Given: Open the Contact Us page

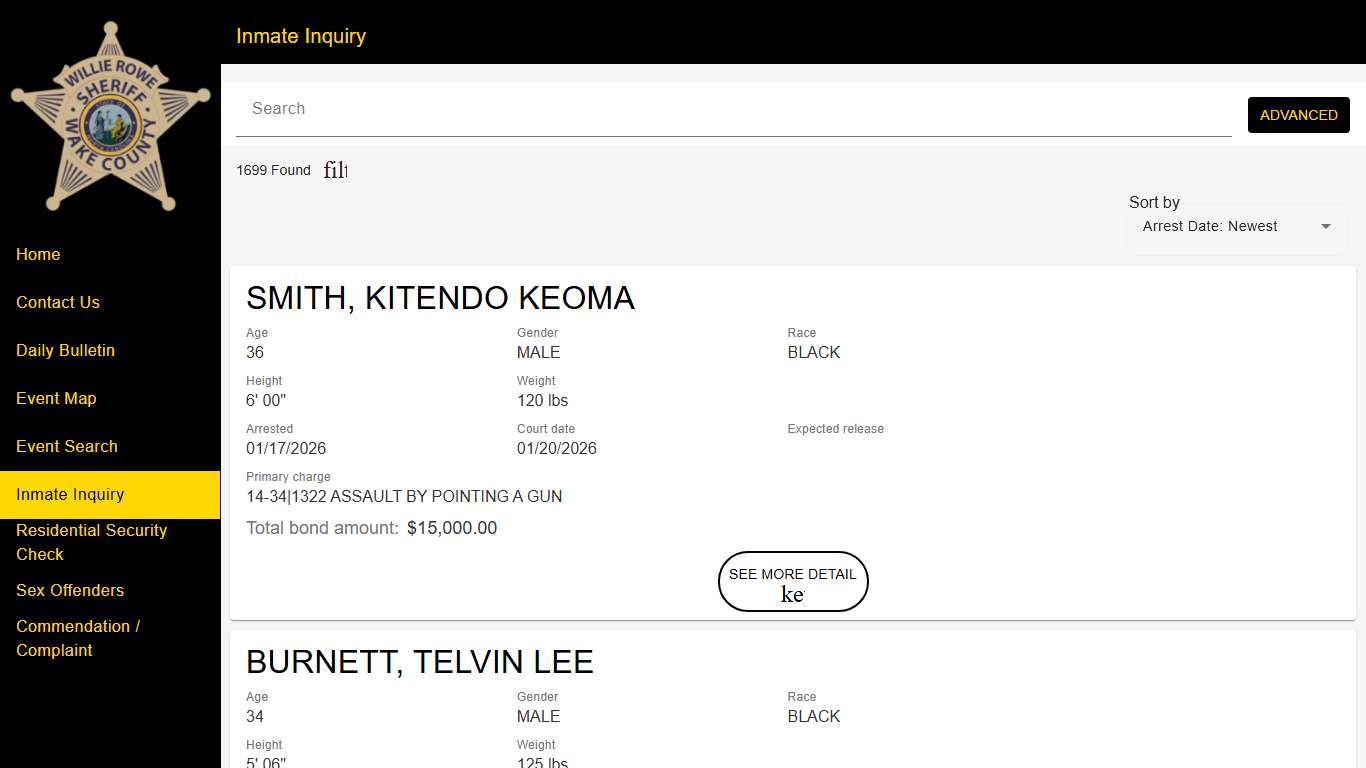Looking at the screenshot, I should [58, 303].
